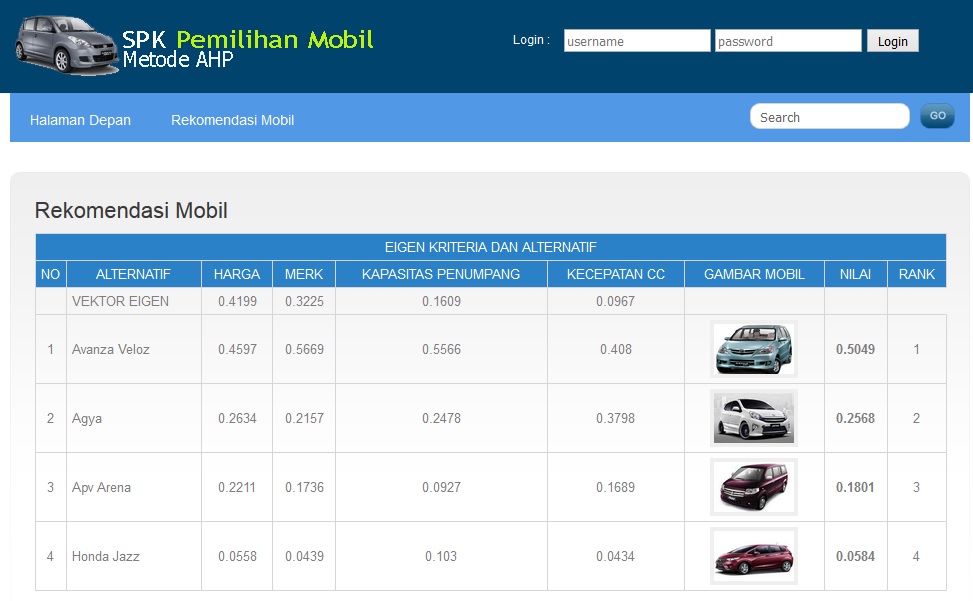973x601 pixels.
Task: Click the Search text box
Action: coord(829,116)
